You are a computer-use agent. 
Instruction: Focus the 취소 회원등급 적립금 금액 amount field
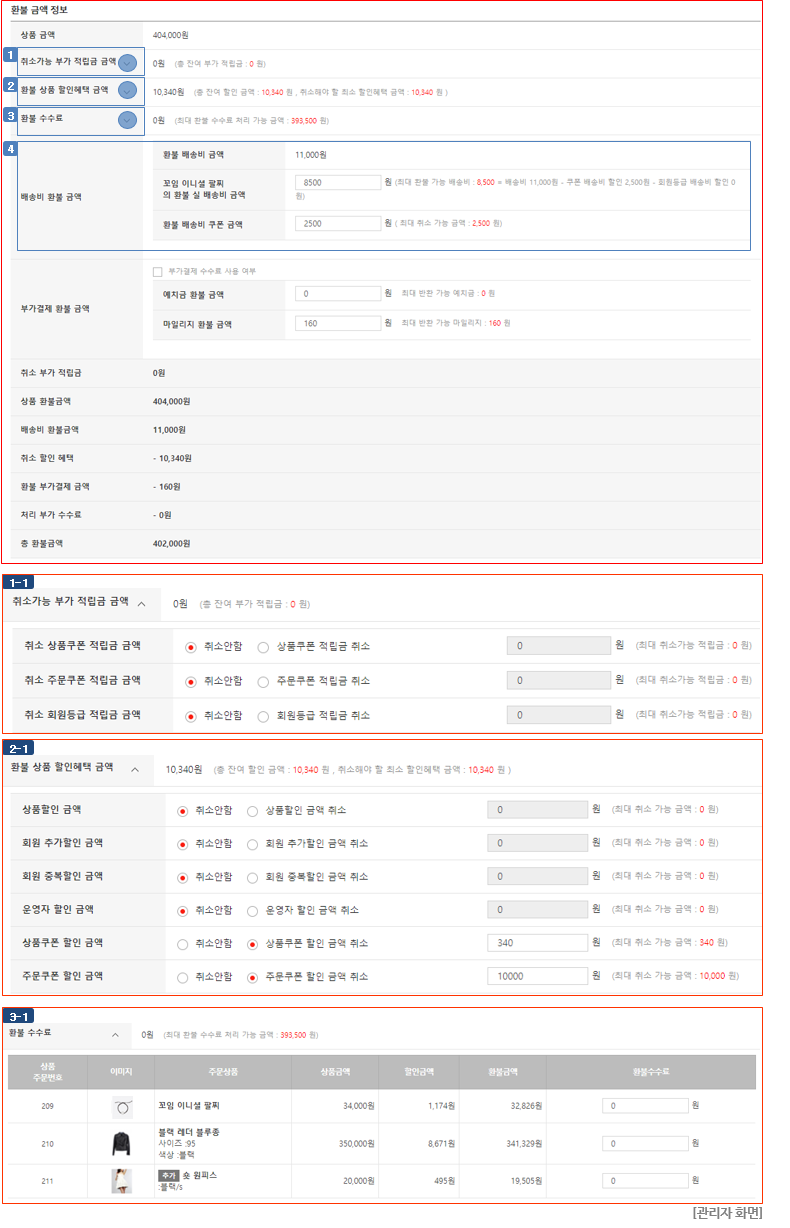point(559,715)
